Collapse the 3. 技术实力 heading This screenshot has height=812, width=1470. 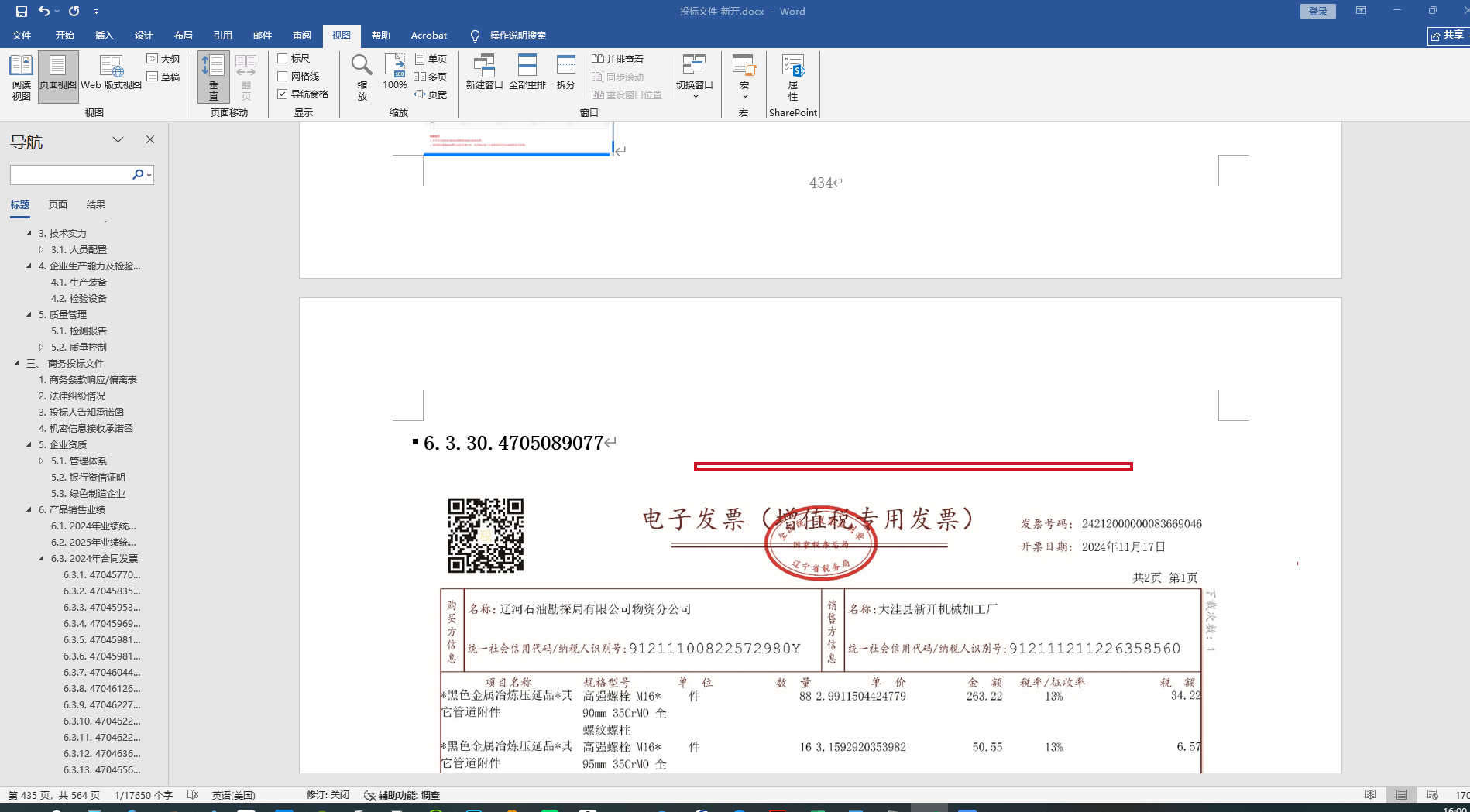(29, 234)
